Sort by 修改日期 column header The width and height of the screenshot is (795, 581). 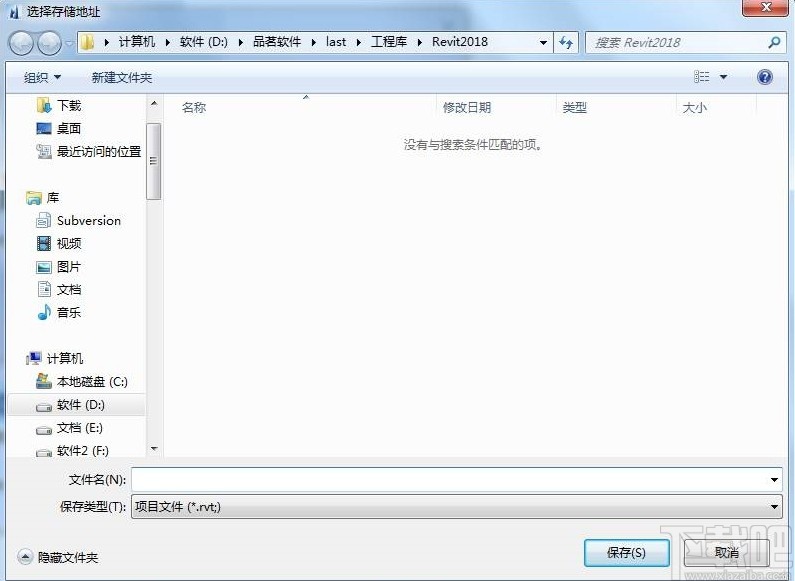(x=467, y=107)
